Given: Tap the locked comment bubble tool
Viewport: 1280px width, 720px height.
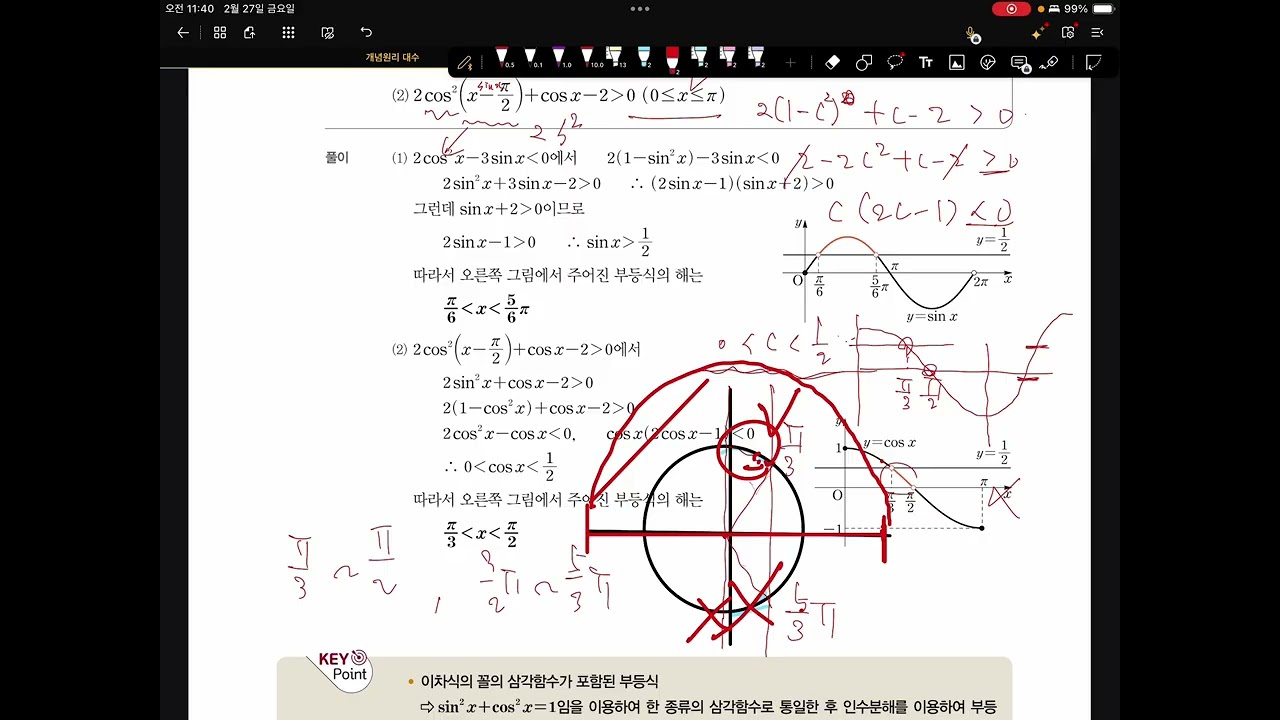Looking at the screenshot, I should coord(1019,63).
